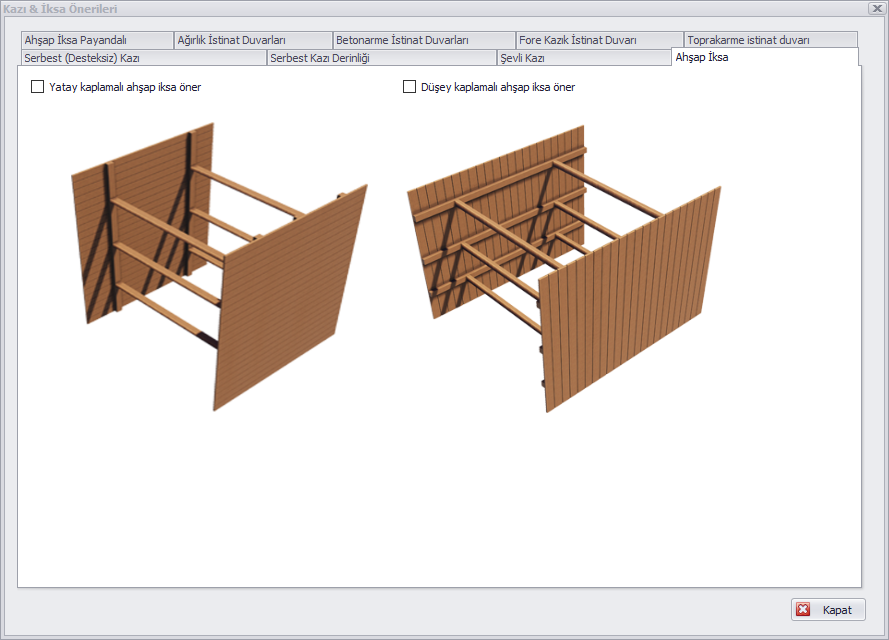
Task: Select the active Ahşap İksa tab
Action: click(x=765, y=57)
